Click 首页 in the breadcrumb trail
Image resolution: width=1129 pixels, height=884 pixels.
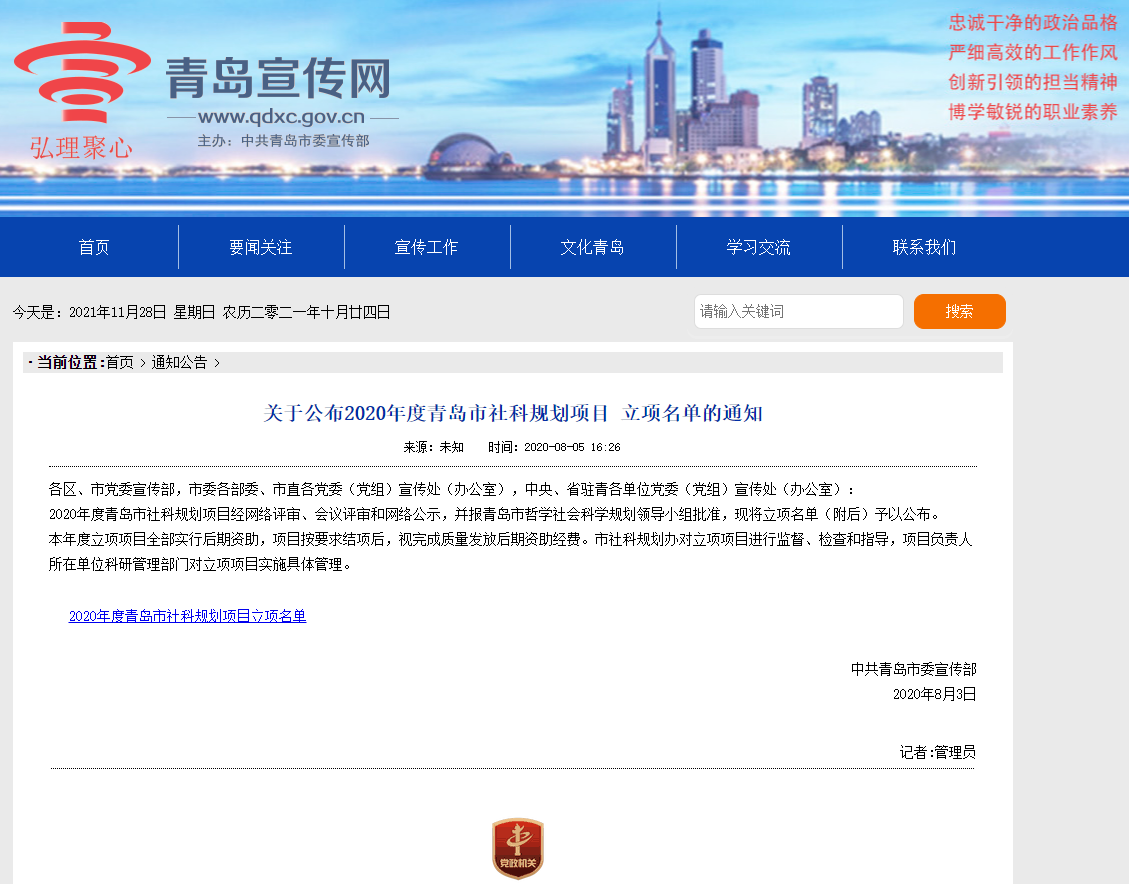119,362
